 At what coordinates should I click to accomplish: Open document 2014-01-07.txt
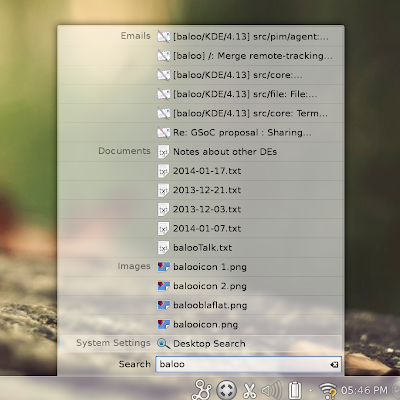tap(201, 229)
